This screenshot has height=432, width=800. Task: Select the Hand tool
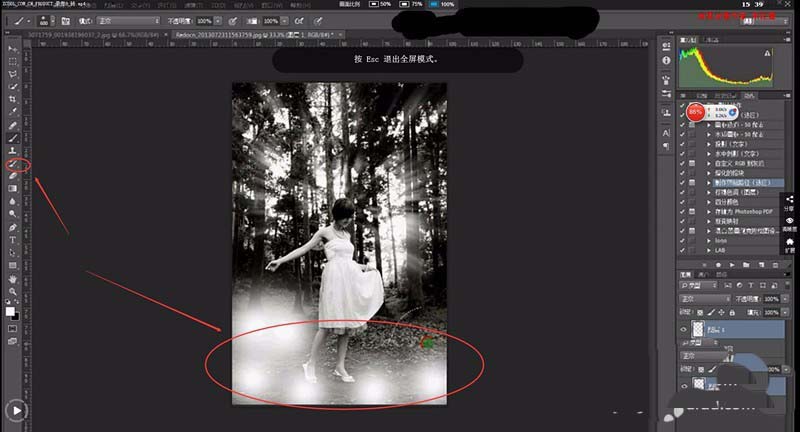click(13, 278)
